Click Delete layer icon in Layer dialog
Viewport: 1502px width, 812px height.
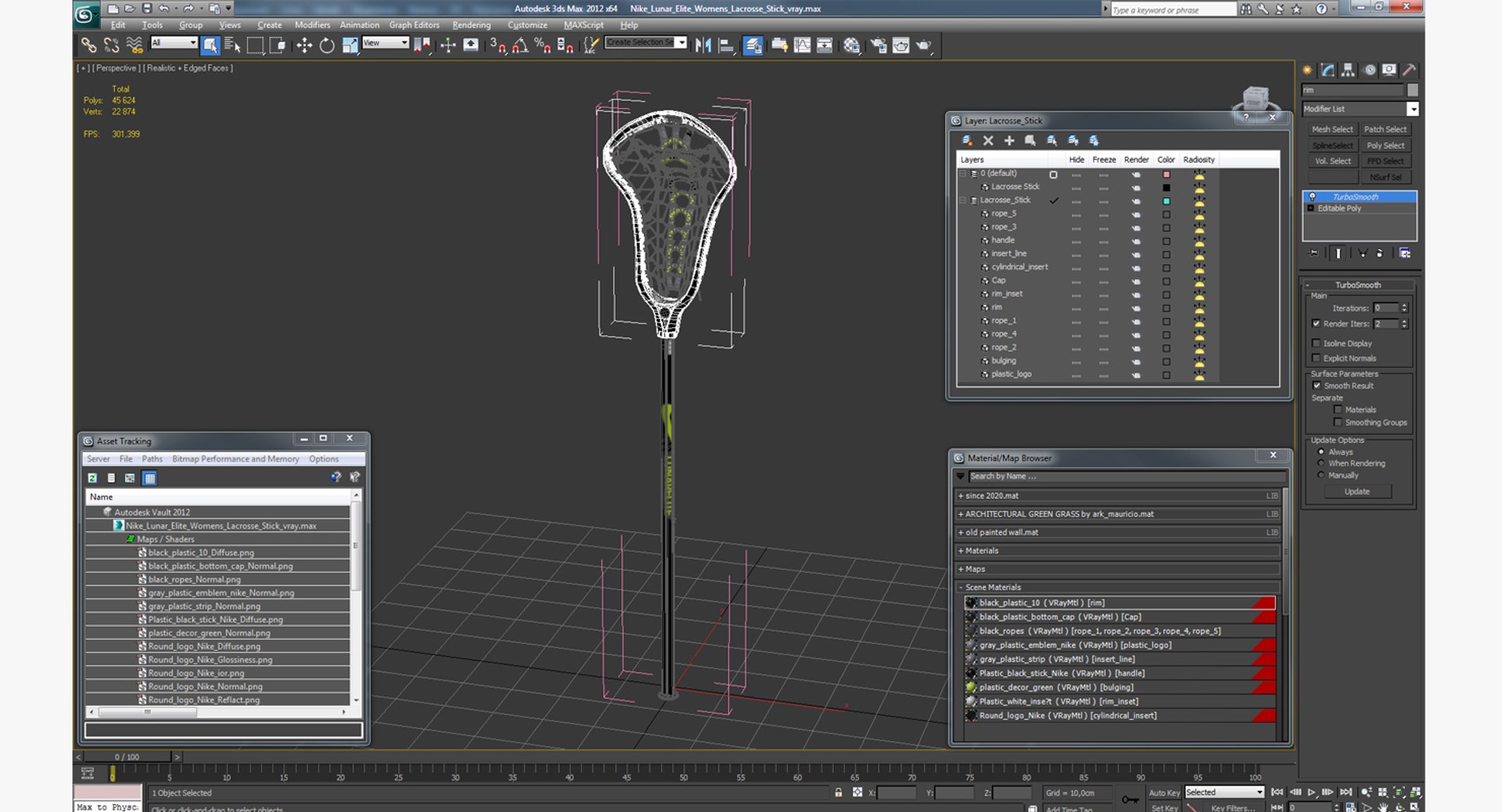988,141
